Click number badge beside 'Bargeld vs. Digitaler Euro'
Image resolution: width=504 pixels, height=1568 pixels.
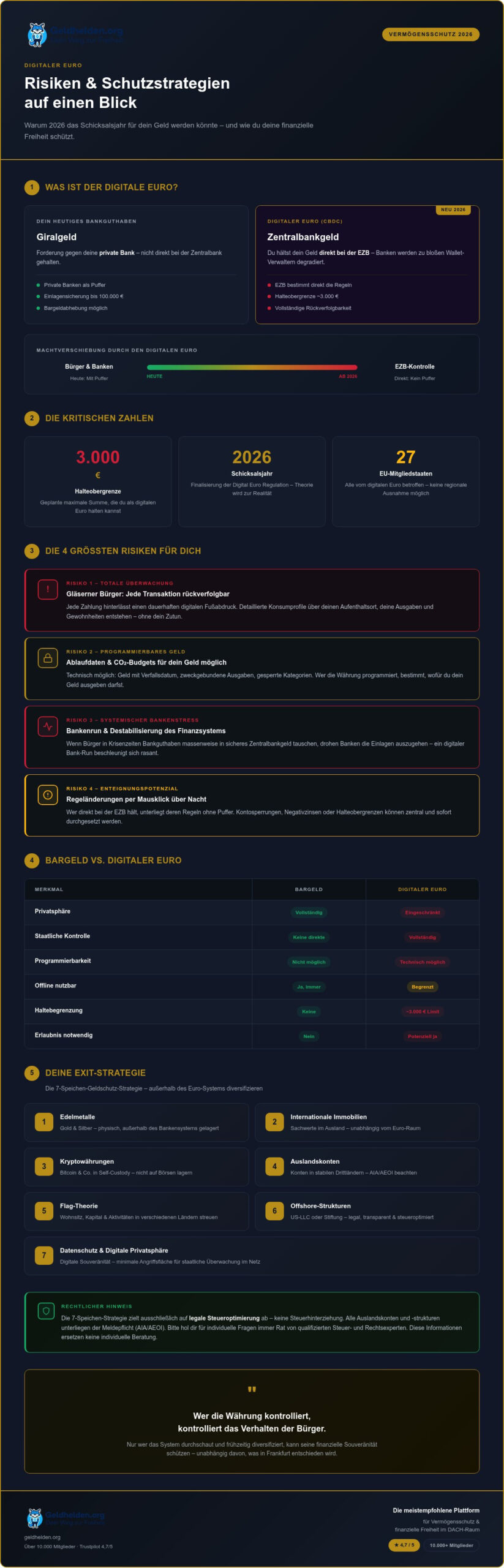click(32, 861)
